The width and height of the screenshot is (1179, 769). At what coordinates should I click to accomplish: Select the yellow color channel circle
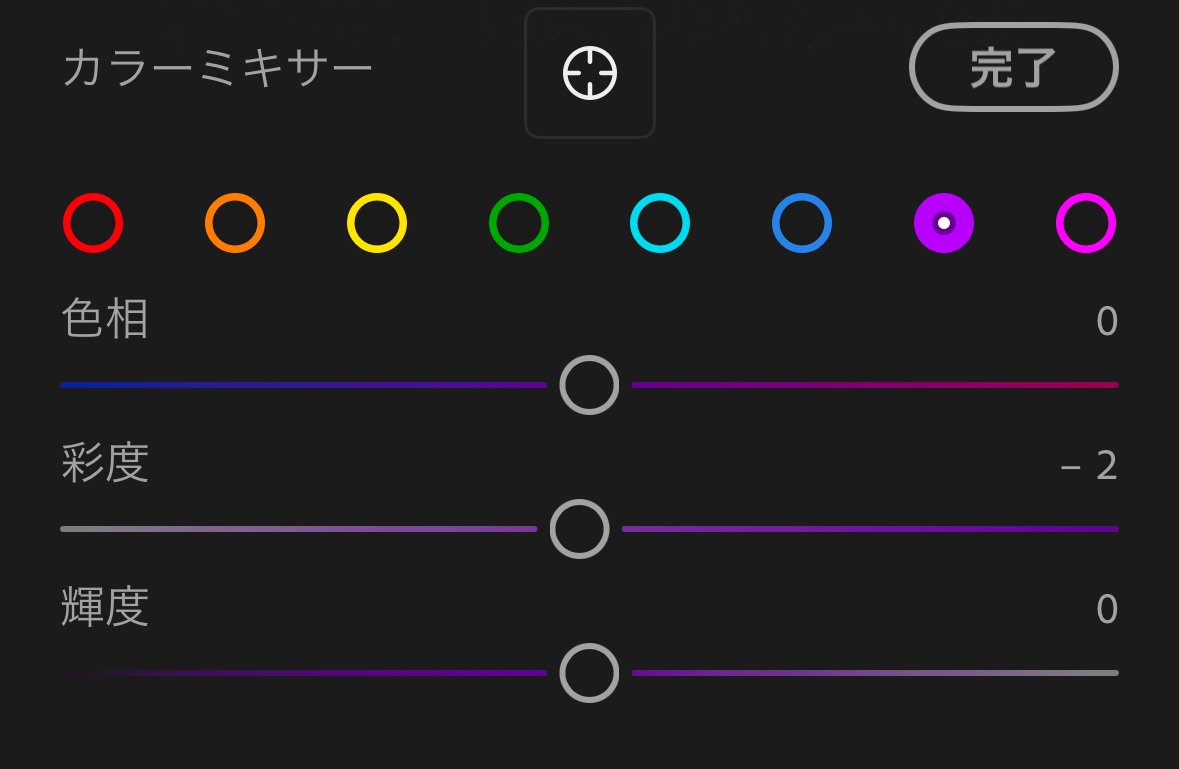click(x=377, y=222)
